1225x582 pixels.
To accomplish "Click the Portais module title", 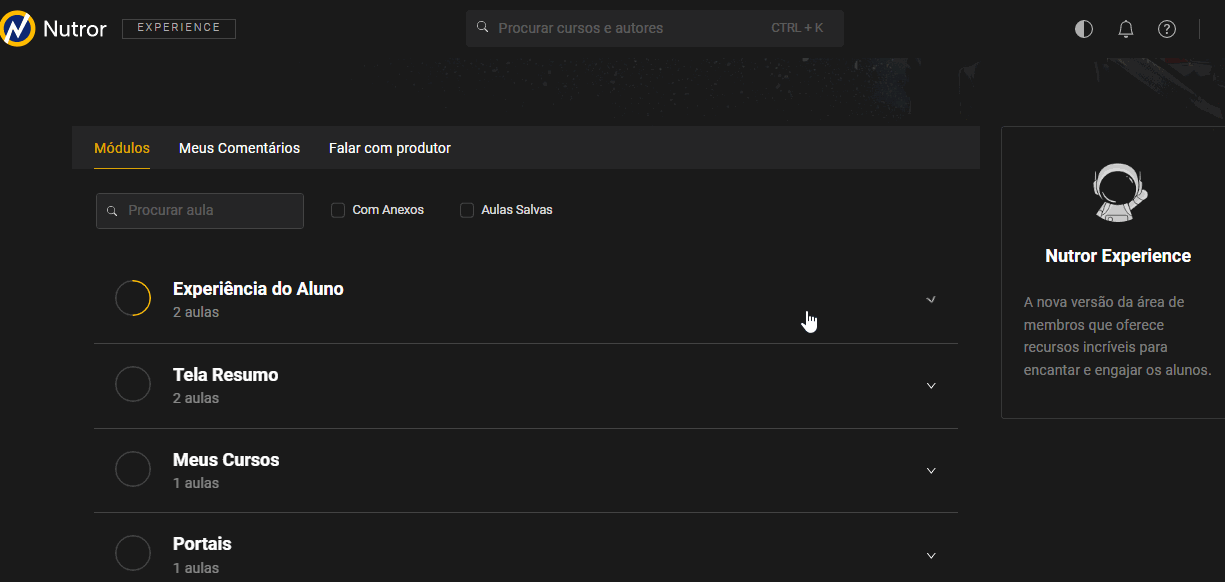I will click(202, 544).
